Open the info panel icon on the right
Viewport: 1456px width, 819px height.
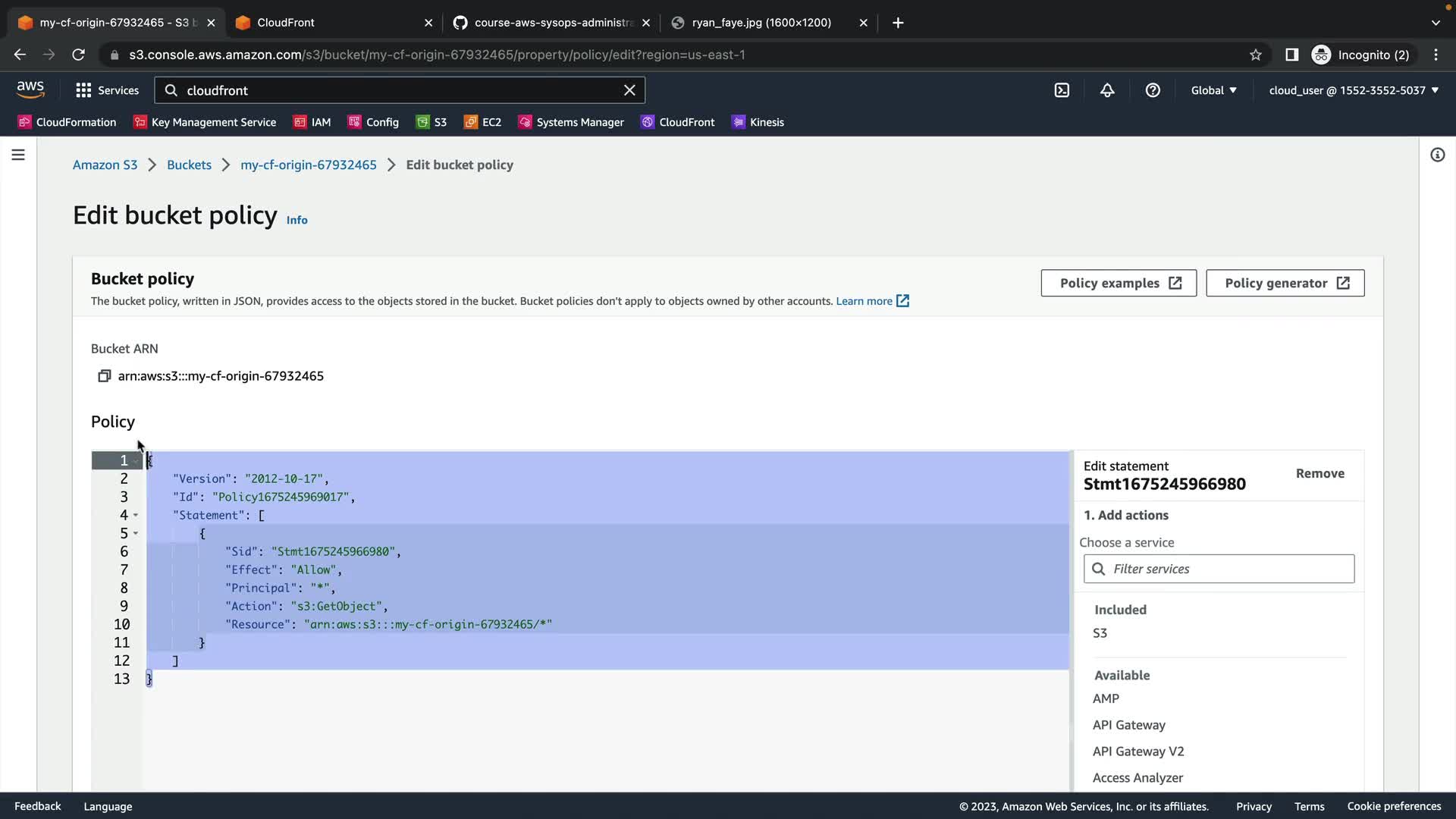coord(1437,155)
